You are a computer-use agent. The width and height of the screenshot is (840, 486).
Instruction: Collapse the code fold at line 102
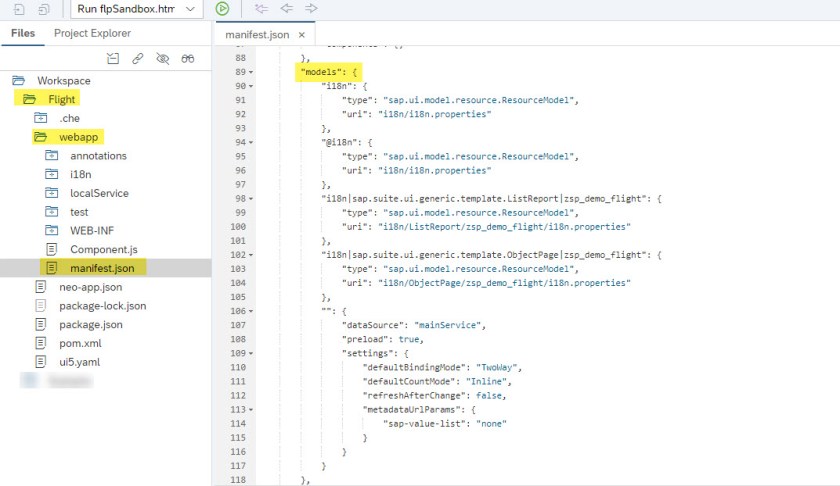pos(251,255)
